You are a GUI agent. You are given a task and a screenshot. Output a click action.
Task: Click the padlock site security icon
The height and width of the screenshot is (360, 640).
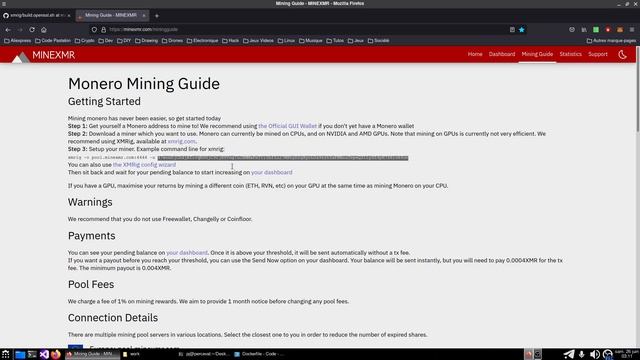[103, 30]
